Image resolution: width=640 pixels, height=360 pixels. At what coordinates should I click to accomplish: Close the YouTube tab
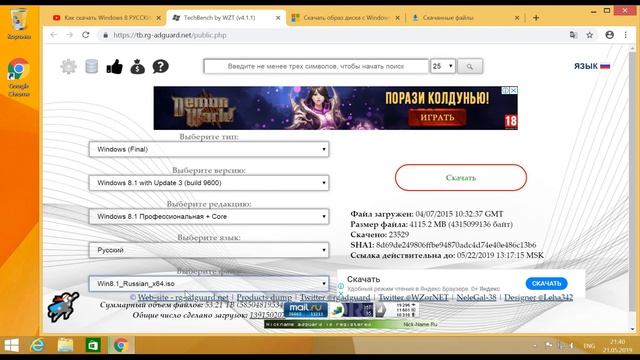coord(159,18)
